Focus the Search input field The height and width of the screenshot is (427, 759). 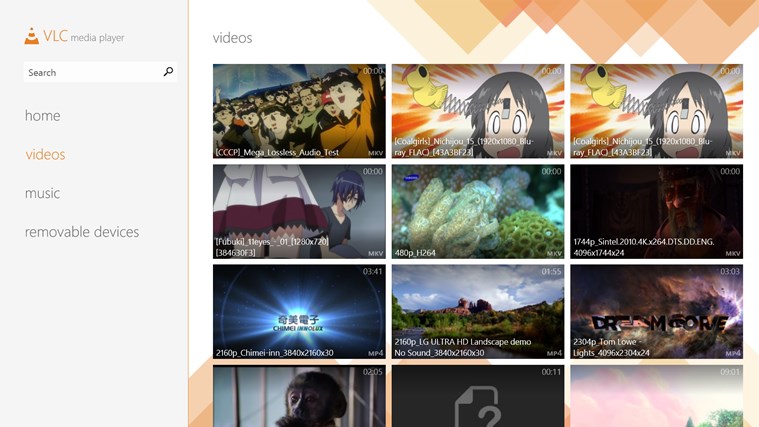click(100, 72)
